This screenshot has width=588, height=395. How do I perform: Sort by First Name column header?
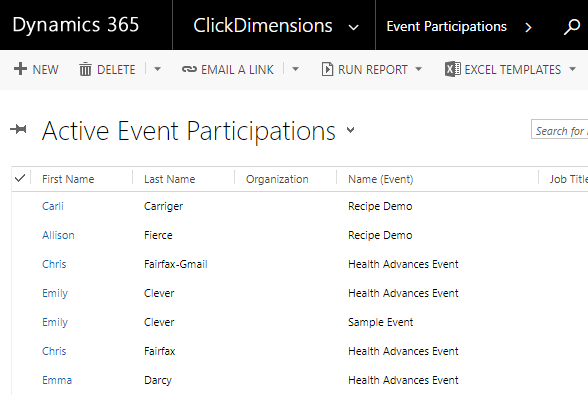[68, 179]
